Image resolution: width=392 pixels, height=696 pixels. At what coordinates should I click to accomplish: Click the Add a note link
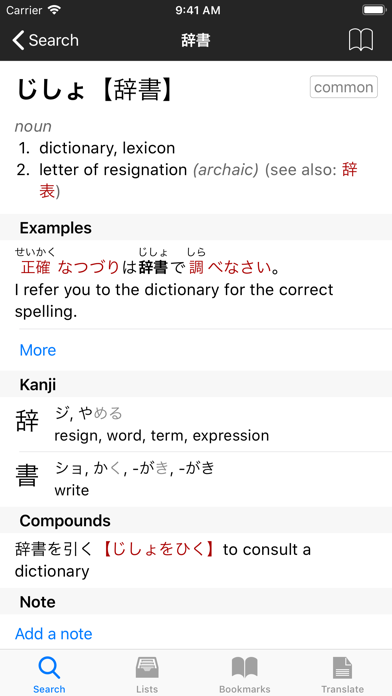54,633
